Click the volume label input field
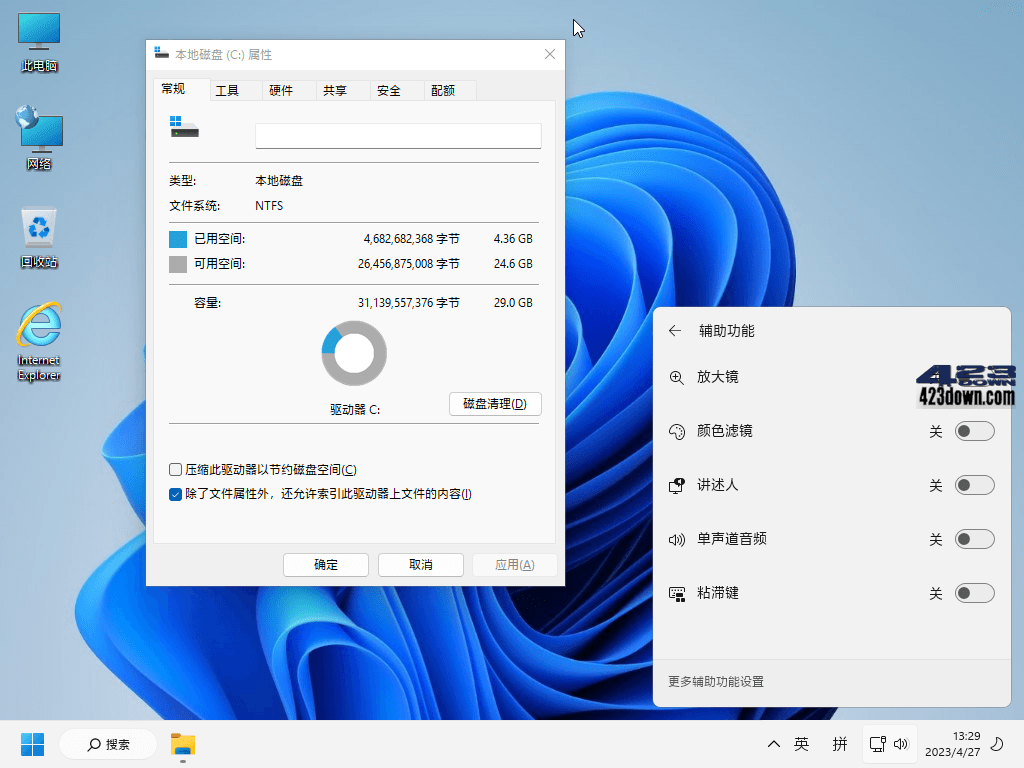1024x768 pixels. [397, 135]
